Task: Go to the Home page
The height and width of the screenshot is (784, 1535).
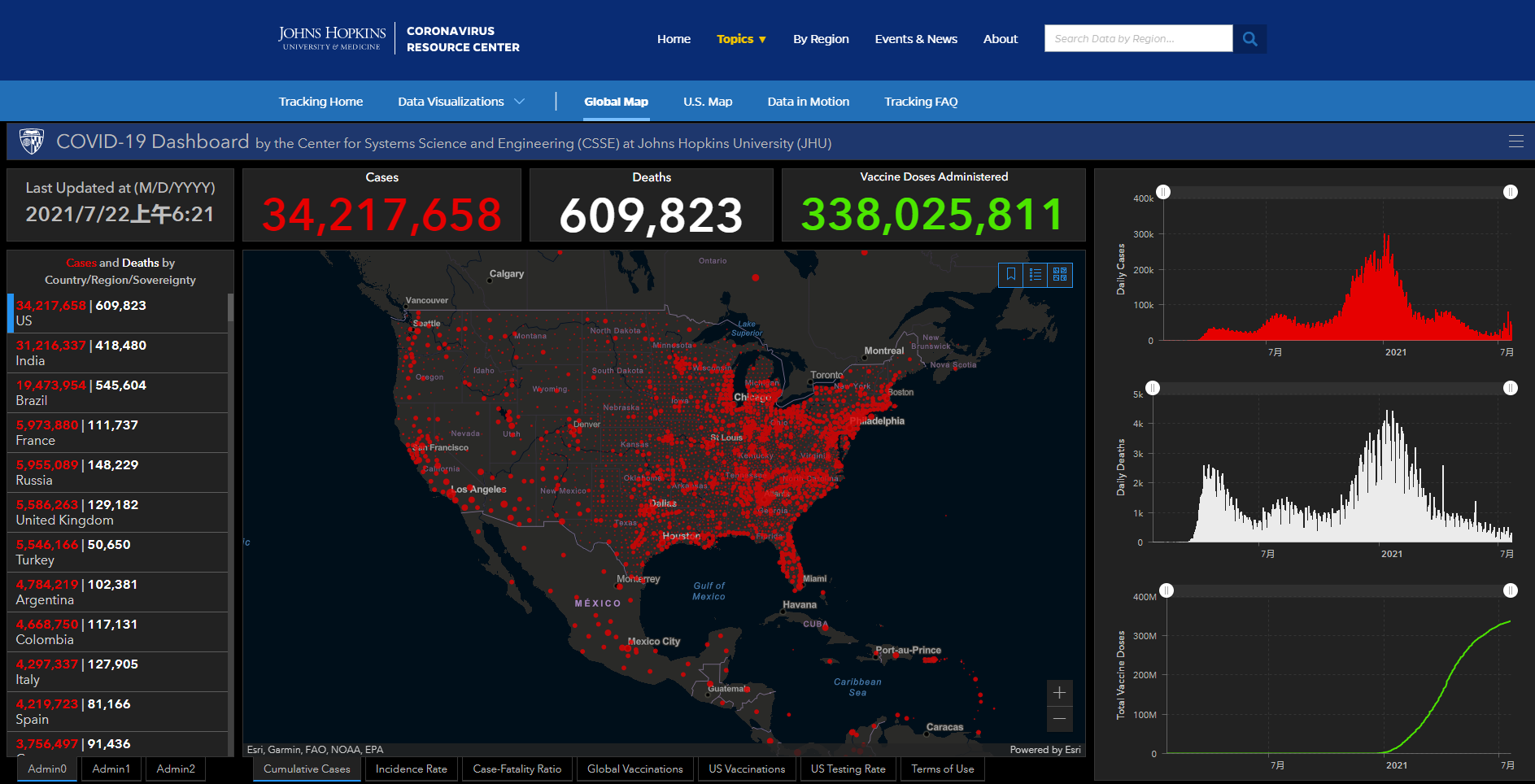Action: [674, 39]
